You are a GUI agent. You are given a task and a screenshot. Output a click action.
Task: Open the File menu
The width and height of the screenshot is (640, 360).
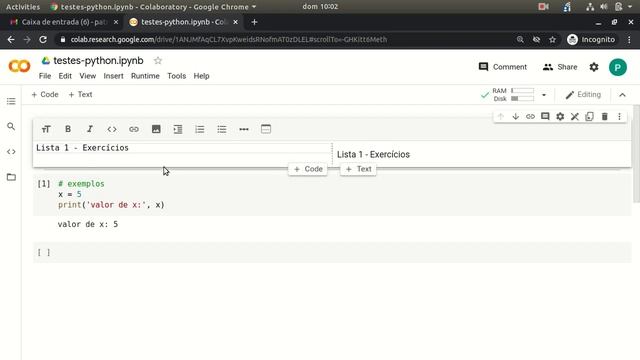[45, 76]
